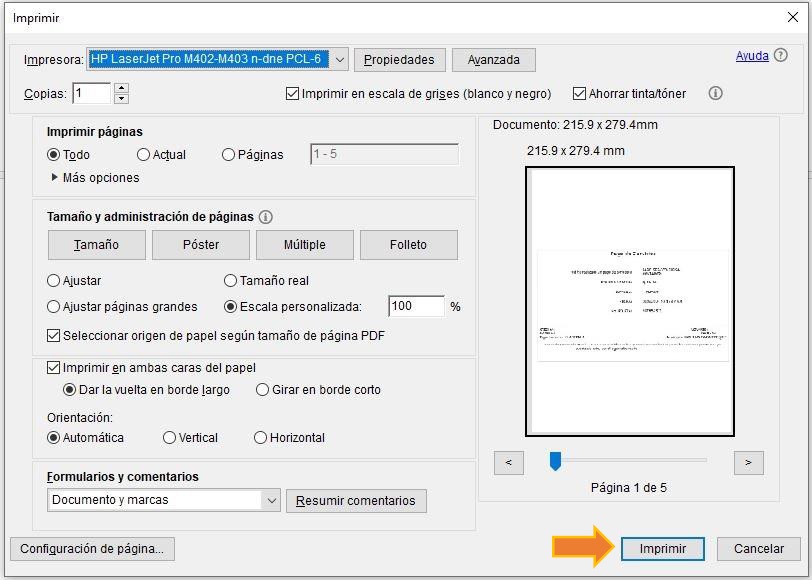Open the Documento y marcas dropdown

(271, 500)
